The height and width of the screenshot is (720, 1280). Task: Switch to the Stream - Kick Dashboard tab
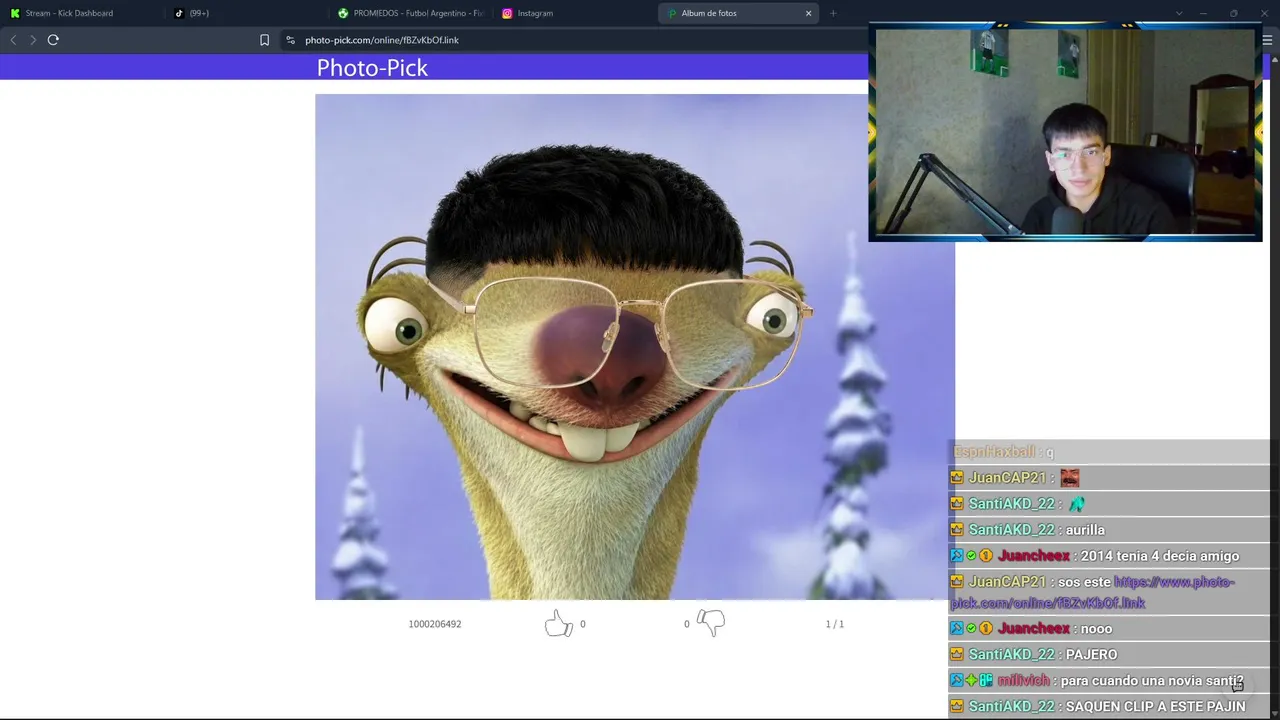82,13
